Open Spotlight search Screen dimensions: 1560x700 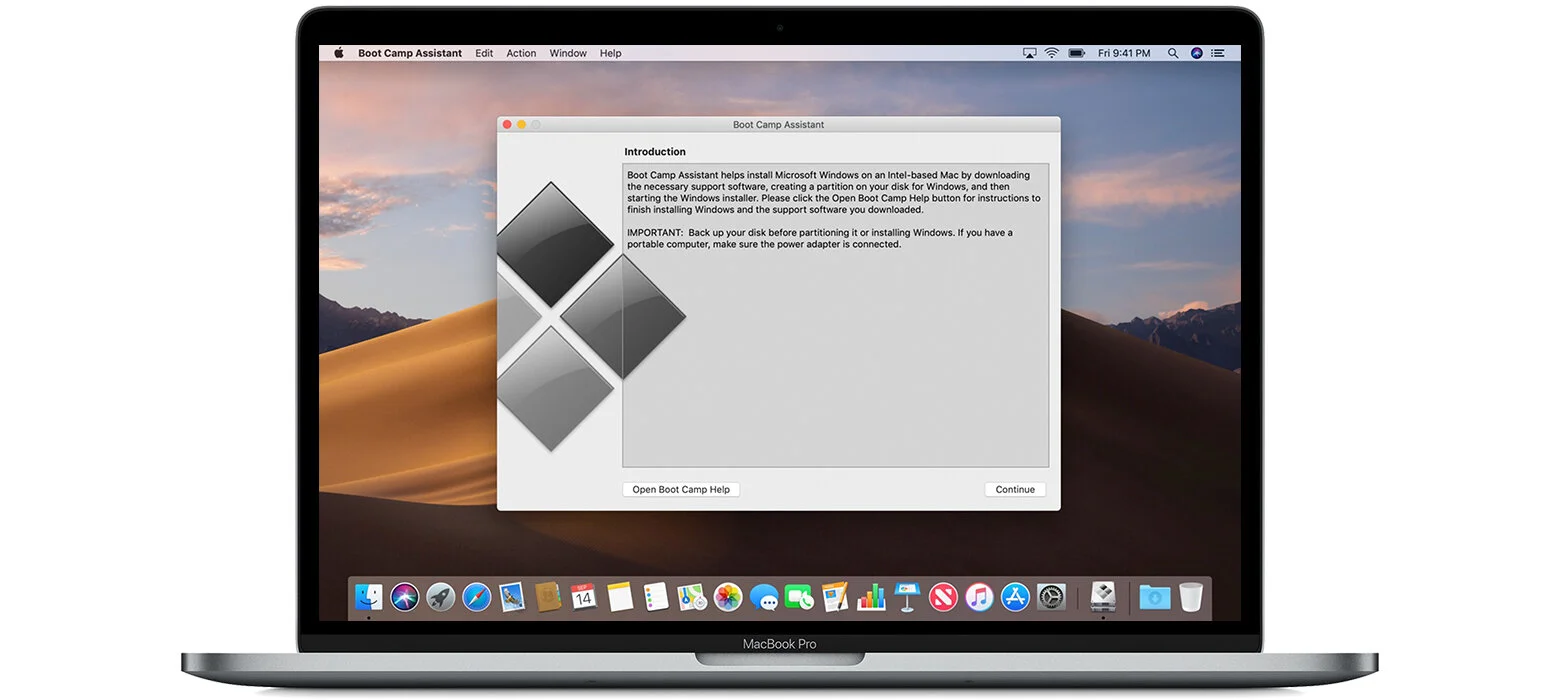pos(1172,52)
